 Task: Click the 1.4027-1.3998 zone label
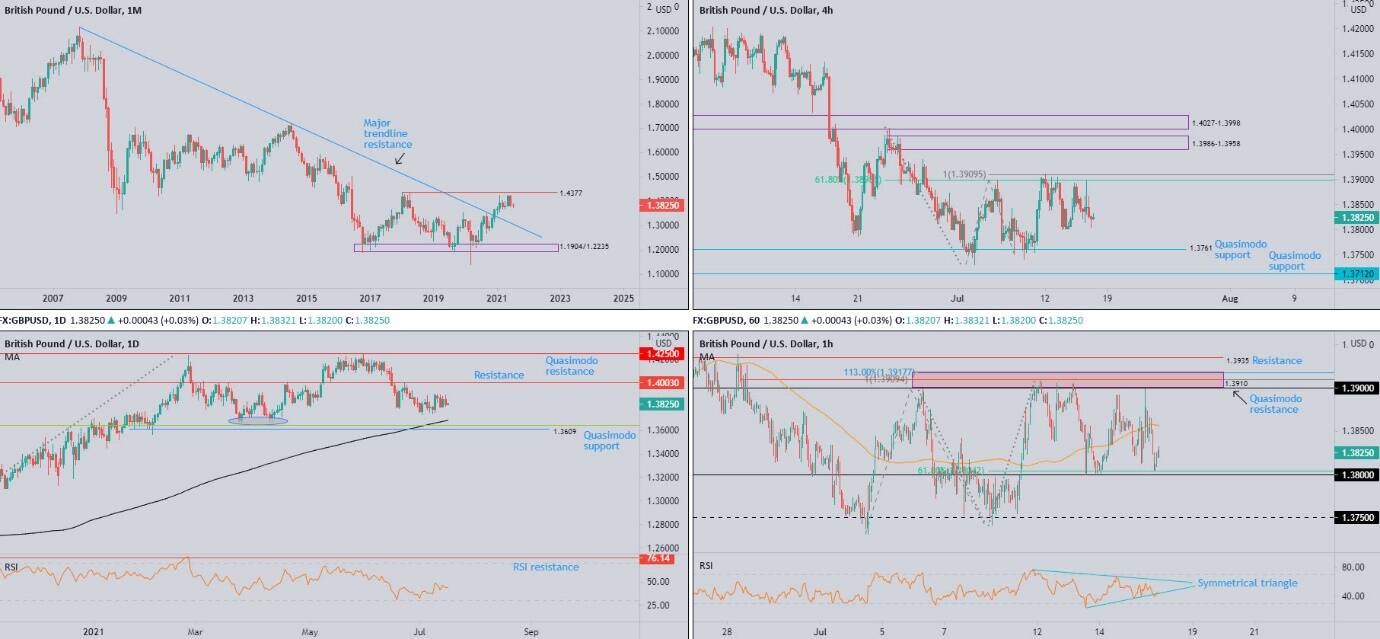point(1217,122)
